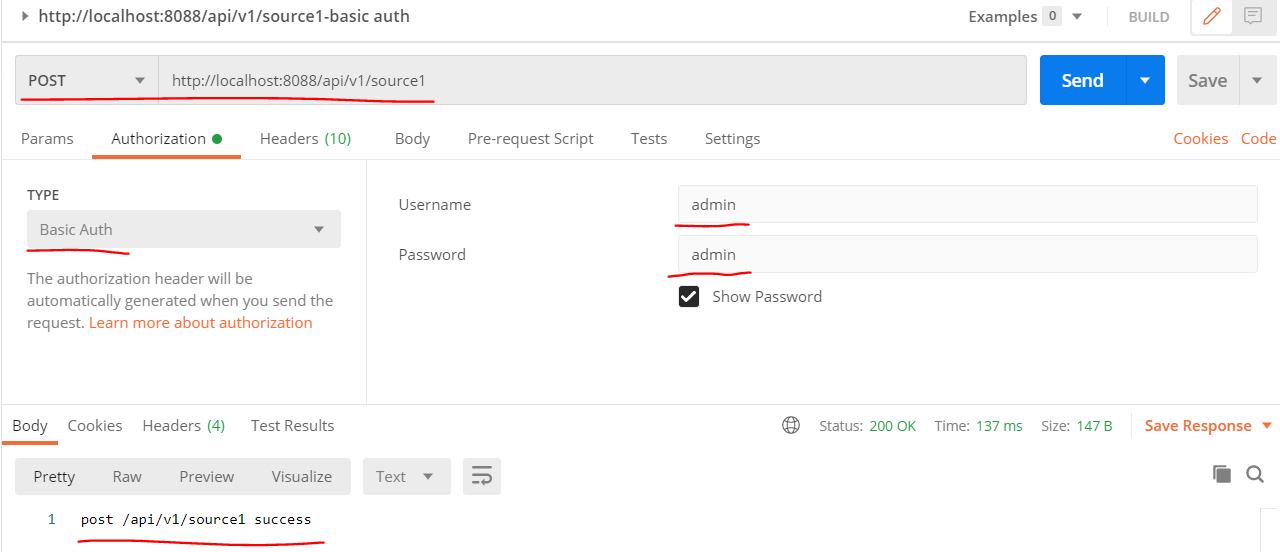Click the wrap lines icon
This screenshot has width=1280, height=552.
482,476
